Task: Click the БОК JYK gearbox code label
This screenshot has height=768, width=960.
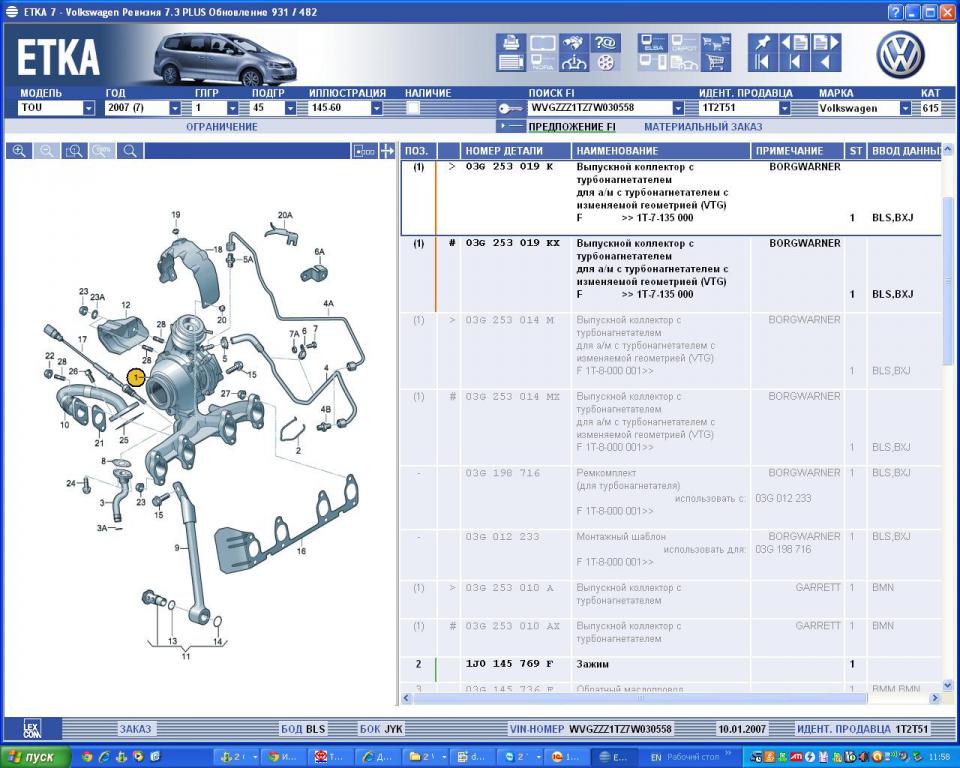Action: coord(381,729)
